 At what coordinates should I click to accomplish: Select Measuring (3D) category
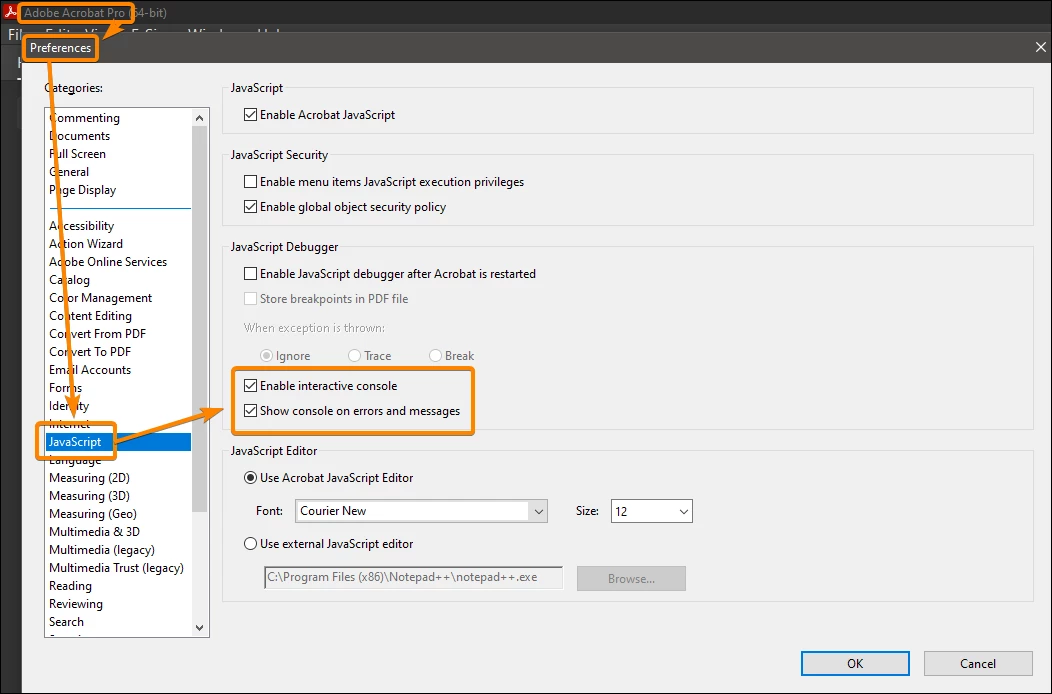click(89, 496)
